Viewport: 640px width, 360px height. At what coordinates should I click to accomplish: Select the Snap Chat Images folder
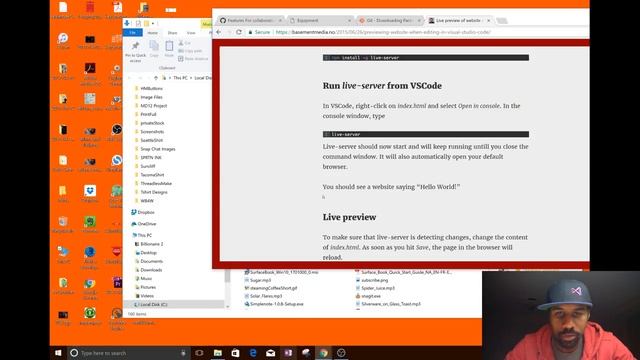click(x=158, y=149)
